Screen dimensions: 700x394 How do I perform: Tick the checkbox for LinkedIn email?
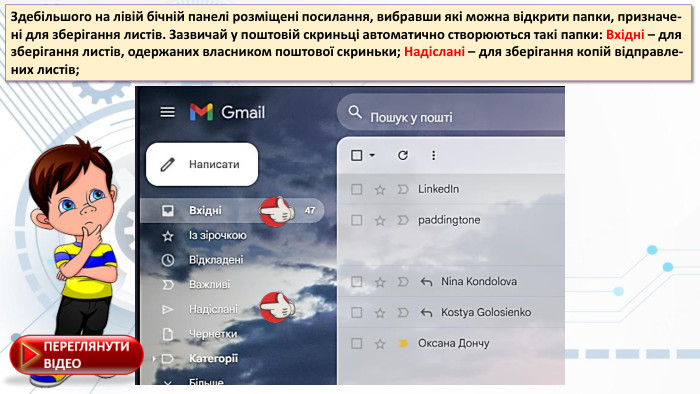356,189
